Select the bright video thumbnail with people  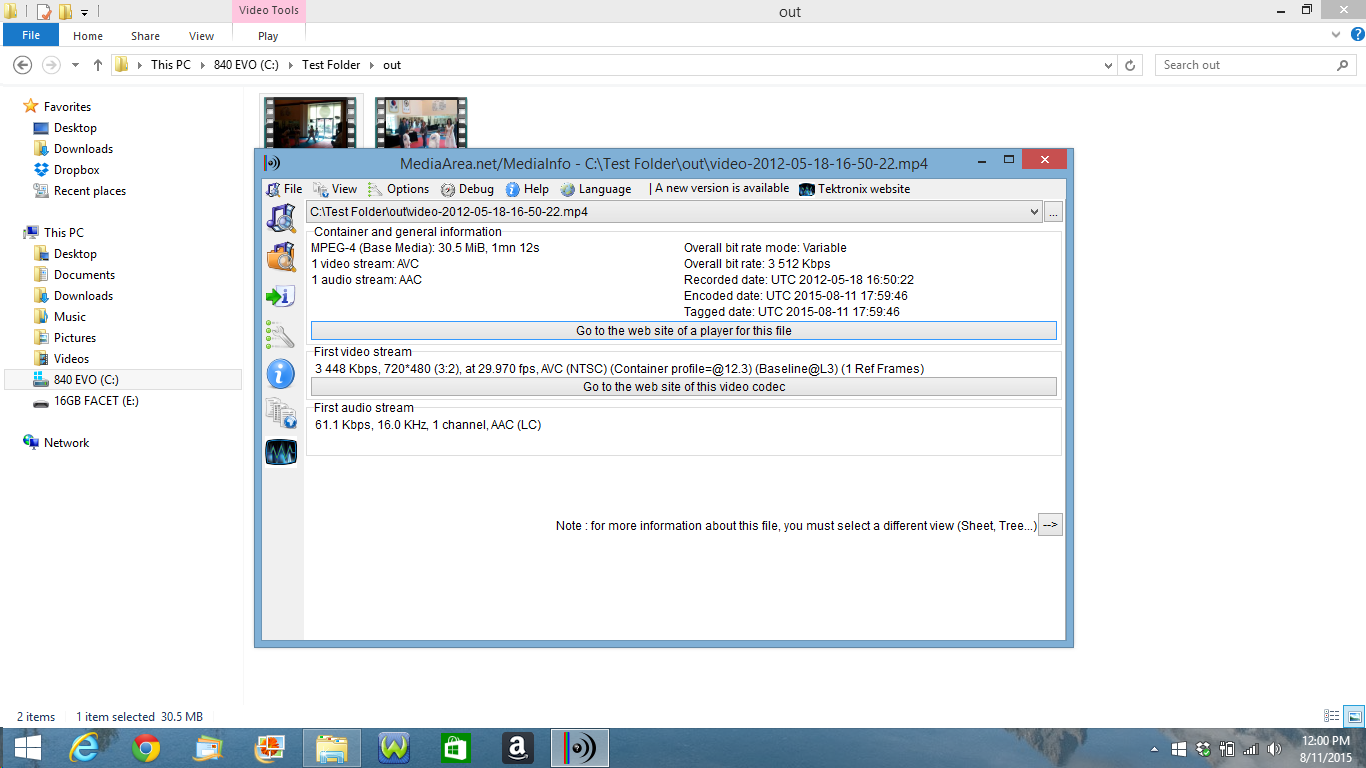pyautogui.click(x=421, y=123)
